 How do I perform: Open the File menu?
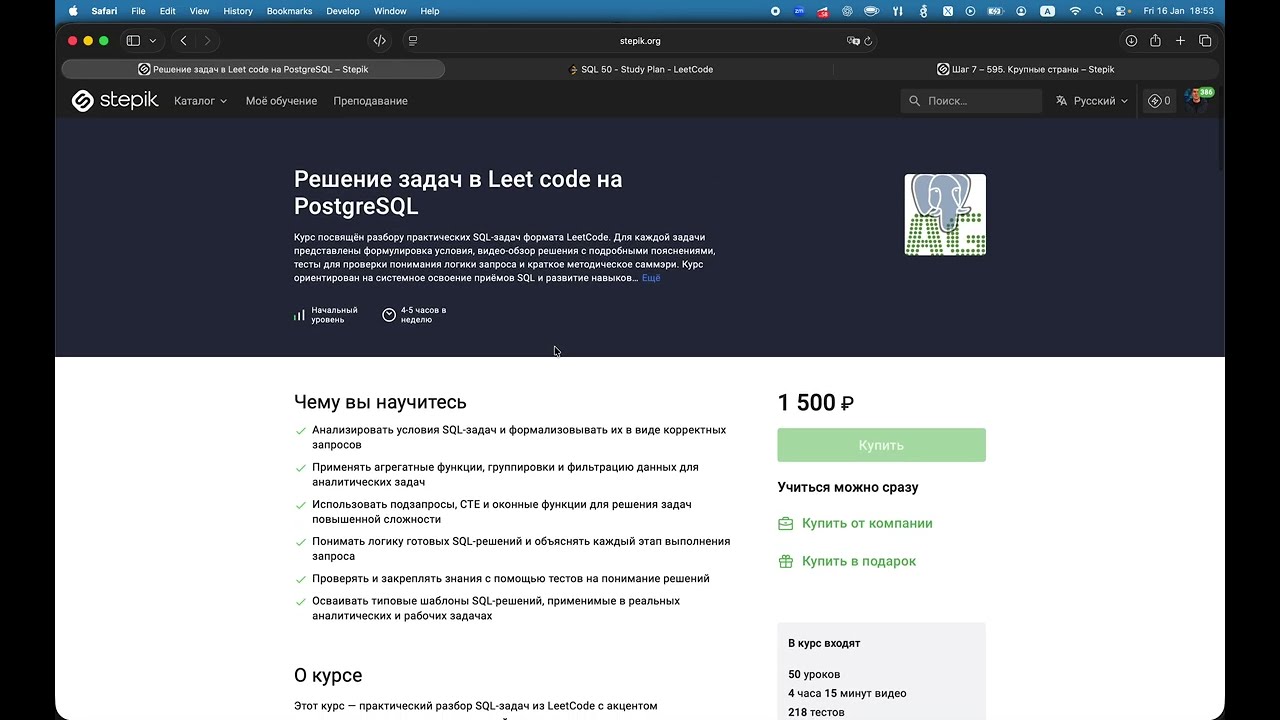[138, 11]
